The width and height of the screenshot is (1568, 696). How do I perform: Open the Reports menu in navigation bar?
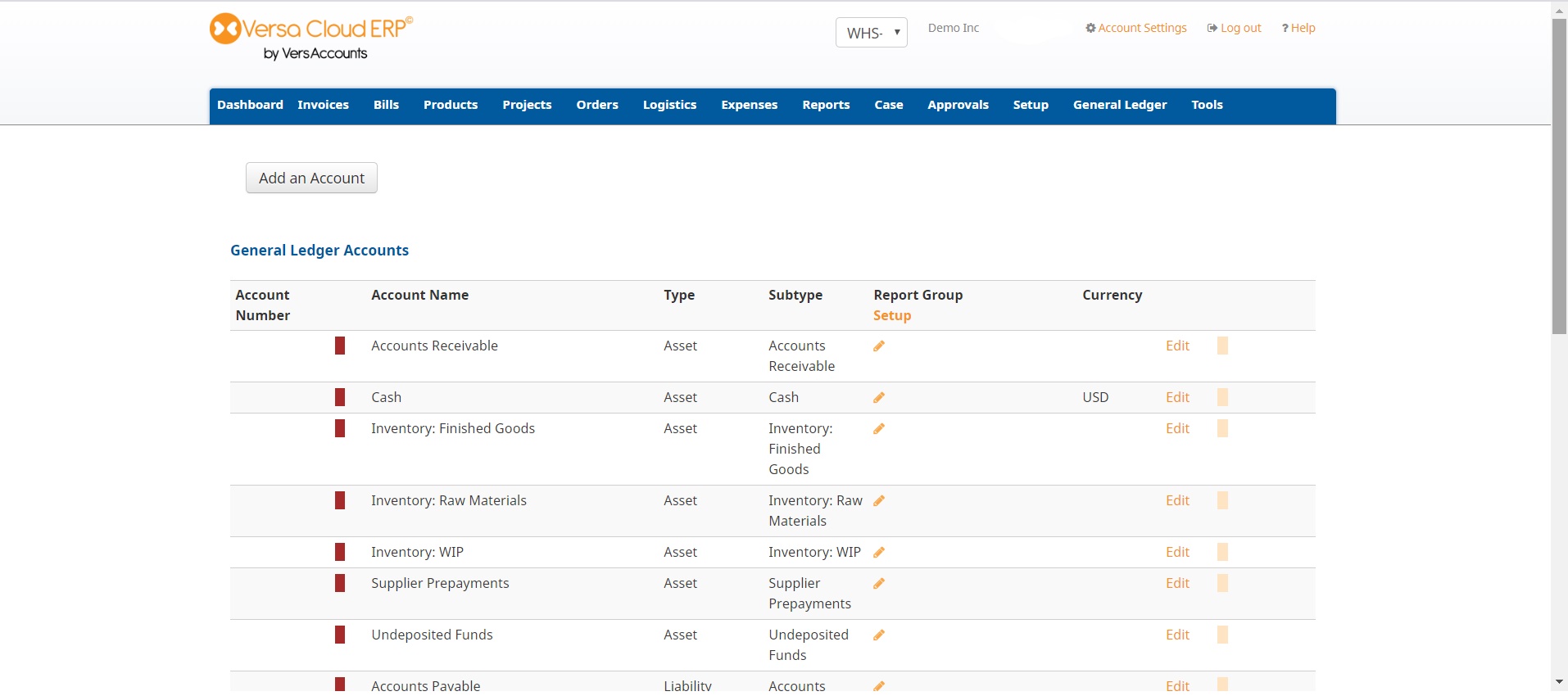(x=825, y=105)
